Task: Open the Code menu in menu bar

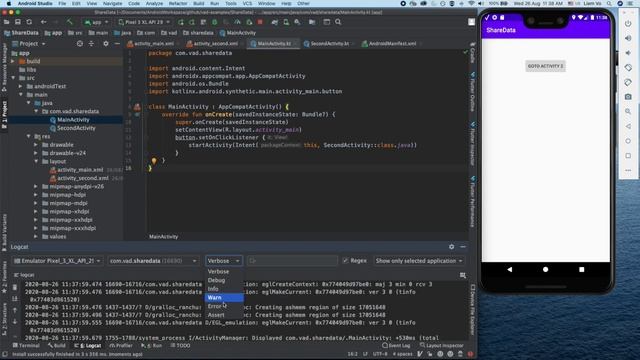Action: (134, 3)
